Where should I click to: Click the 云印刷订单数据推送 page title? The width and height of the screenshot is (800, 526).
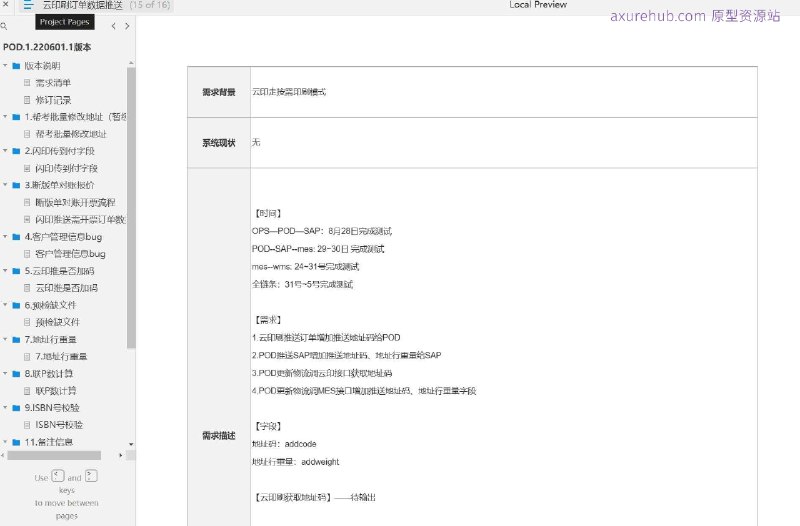(83, 5)
